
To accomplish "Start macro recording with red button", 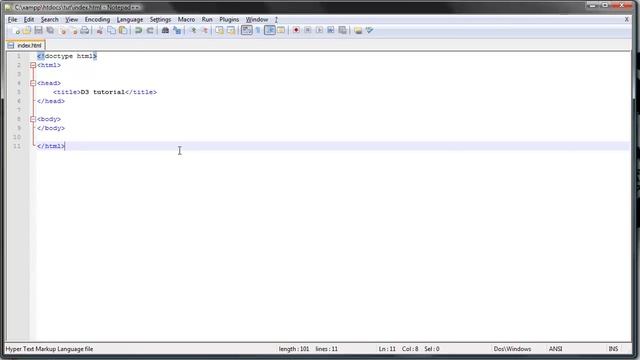I will coord(296,31).
